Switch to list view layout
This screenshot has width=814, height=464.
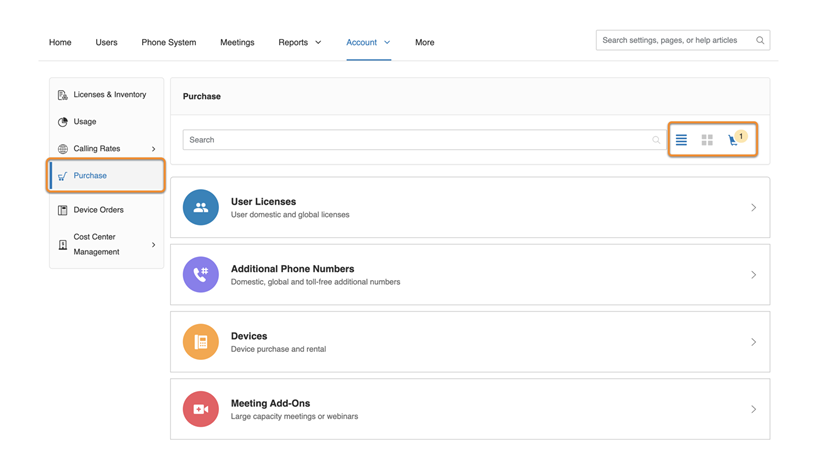(x=681, y=140)
